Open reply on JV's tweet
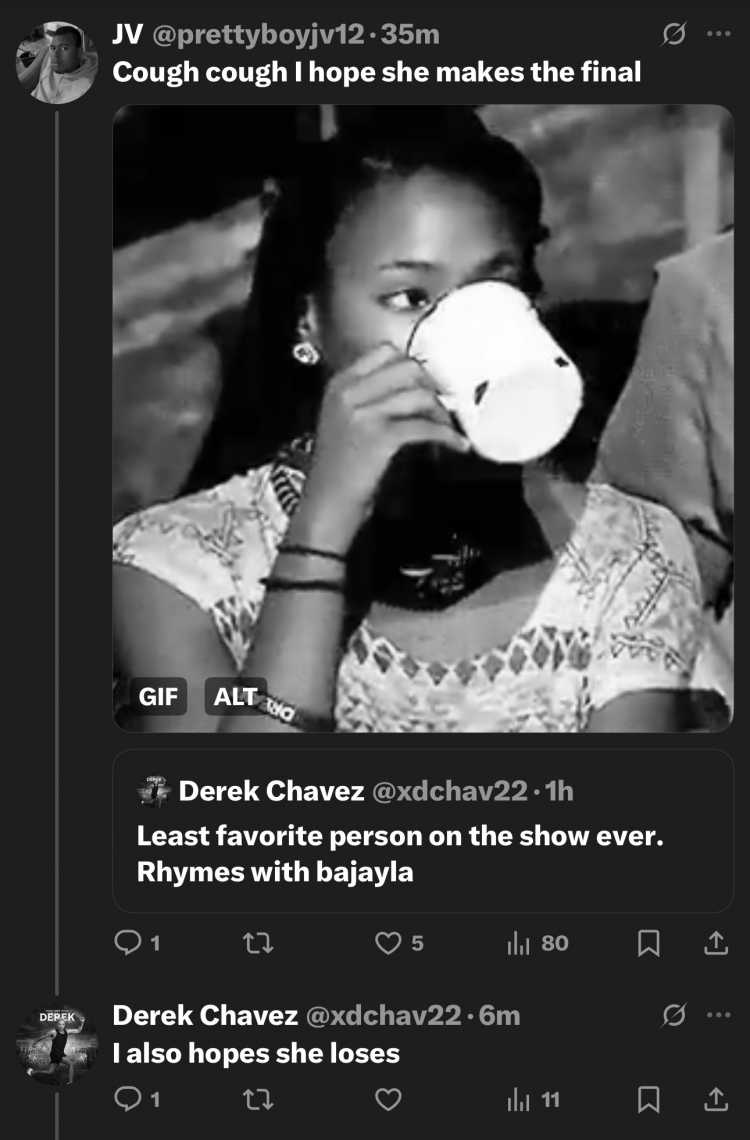750x1140 pixels. point(137,943)
